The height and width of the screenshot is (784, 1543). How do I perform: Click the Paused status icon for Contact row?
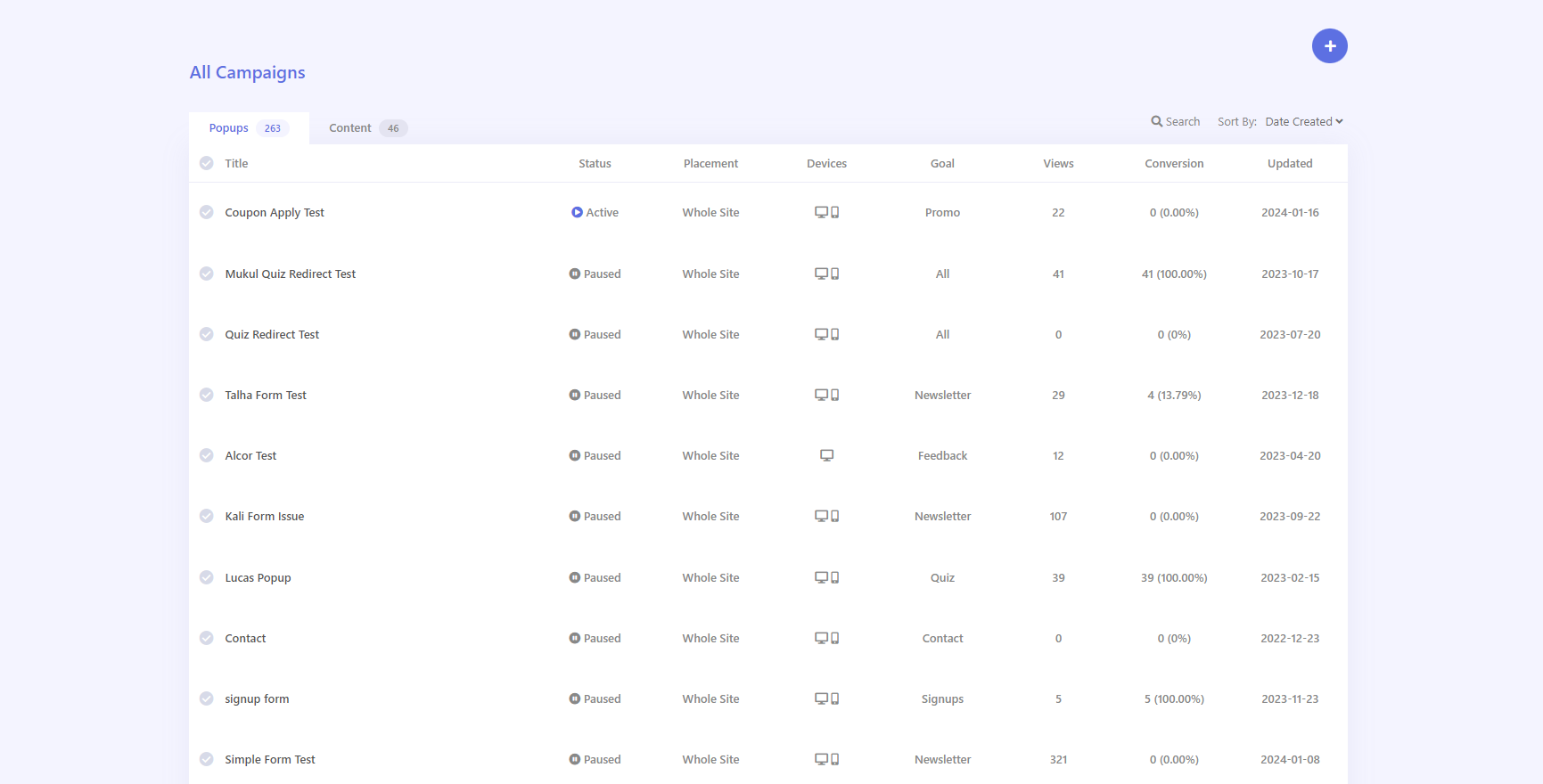point(575,638)
